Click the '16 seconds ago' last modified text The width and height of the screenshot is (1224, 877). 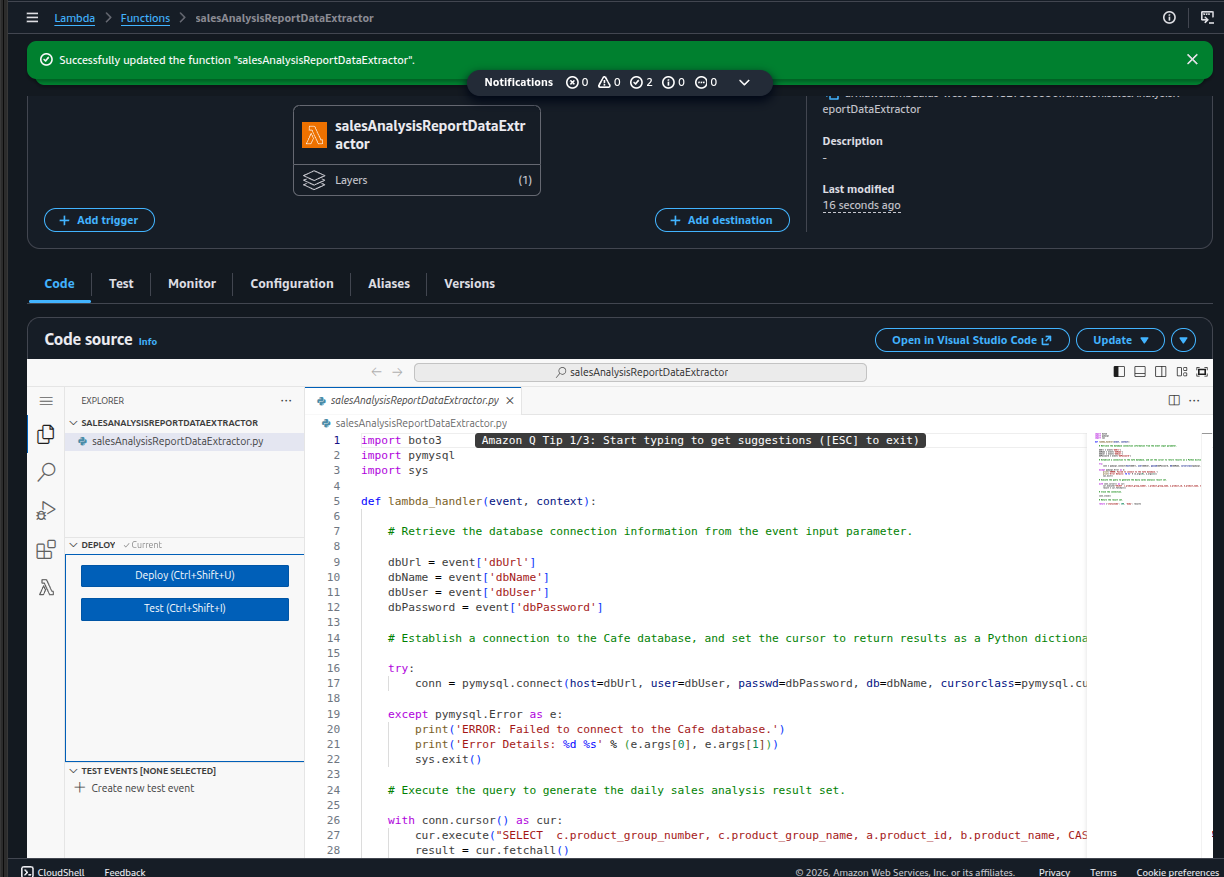(x=861, y=205)
